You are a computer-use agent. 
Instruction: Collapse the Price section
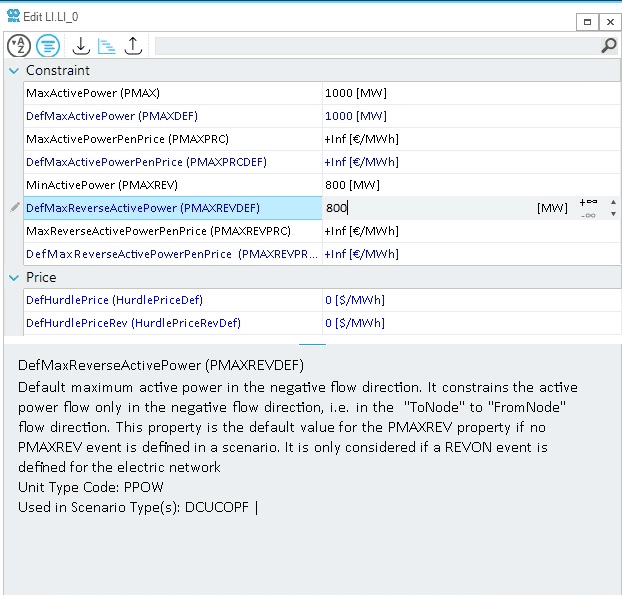13,278
